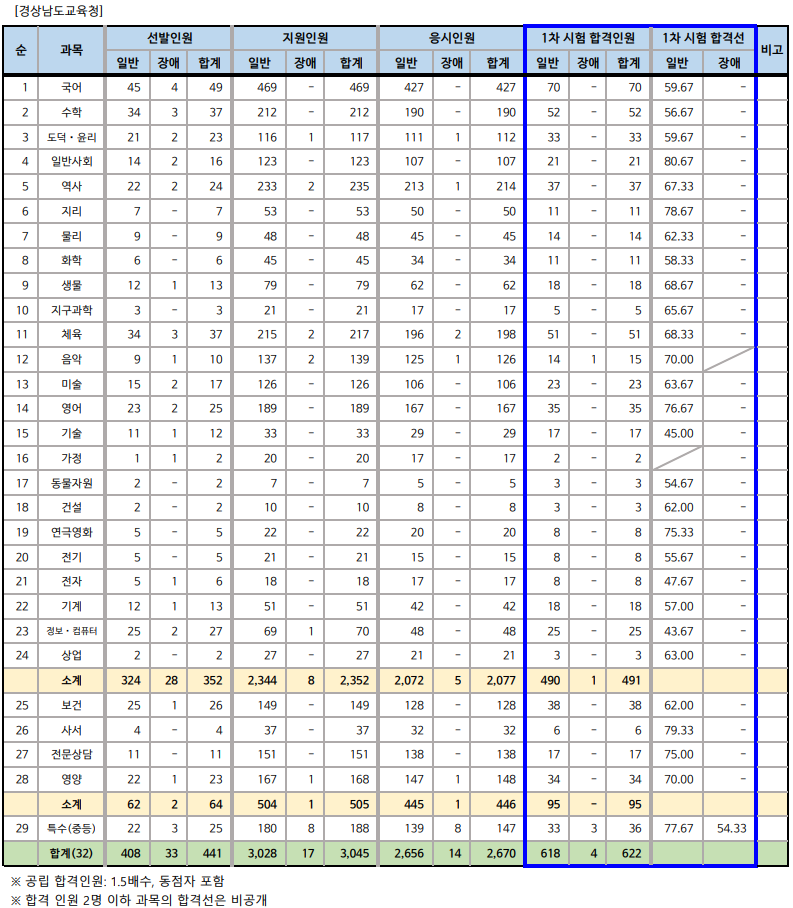The height and width of the screenshot is (908, 793).
Task: Select the 역사 subject cell
Action: (71, 186)
